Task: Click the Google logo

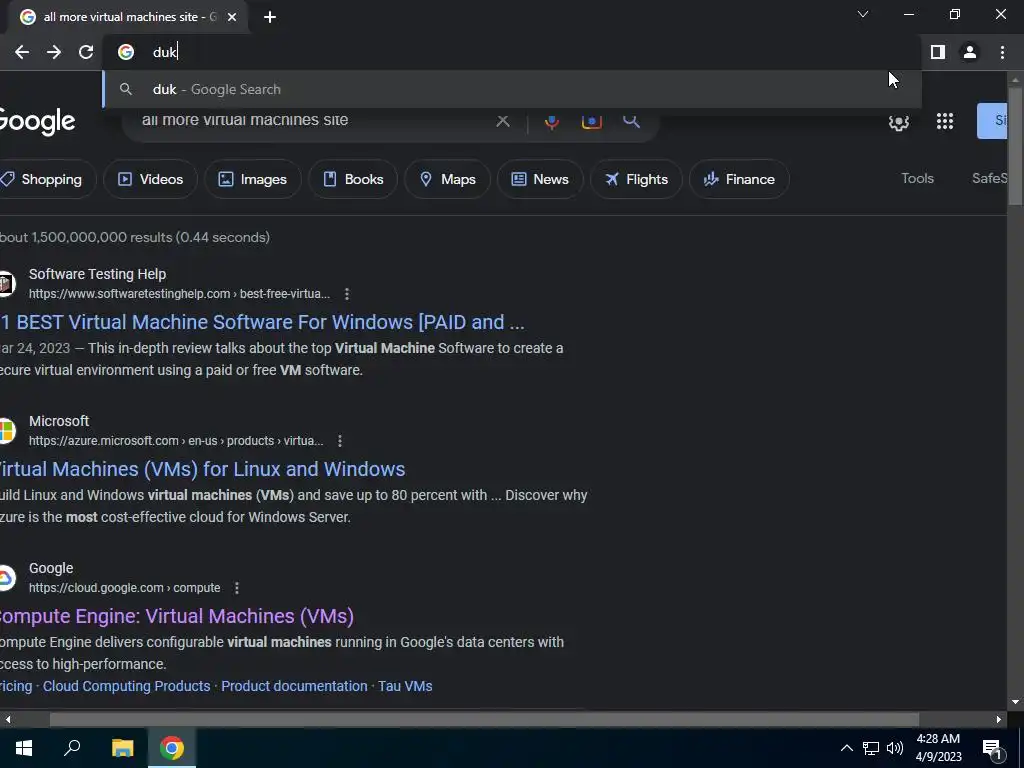Action: click(x=37, y=121)
